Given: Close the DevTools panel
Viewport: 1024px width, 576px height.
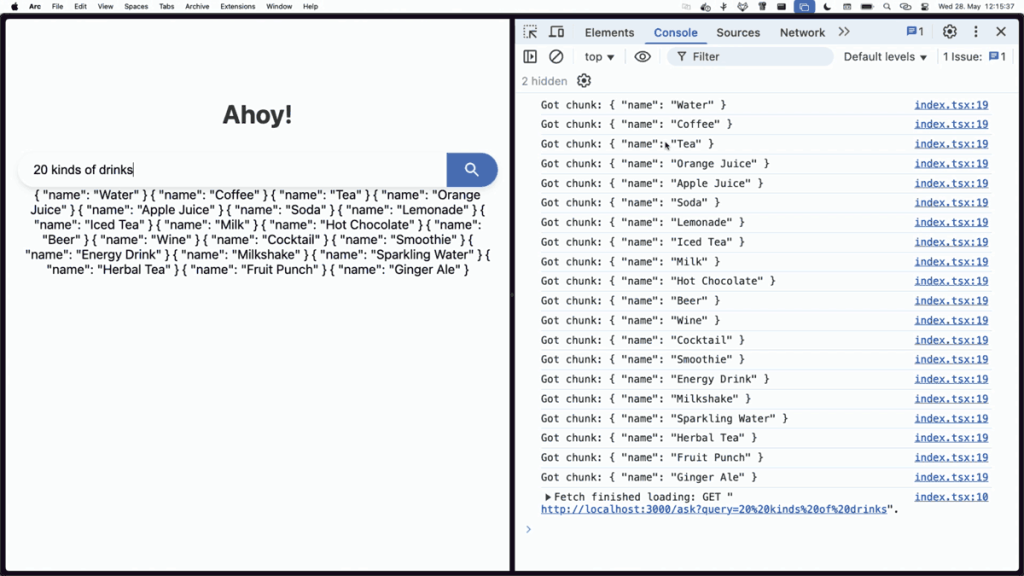Looking at the screenshot, I should [x=1001, y=32].
